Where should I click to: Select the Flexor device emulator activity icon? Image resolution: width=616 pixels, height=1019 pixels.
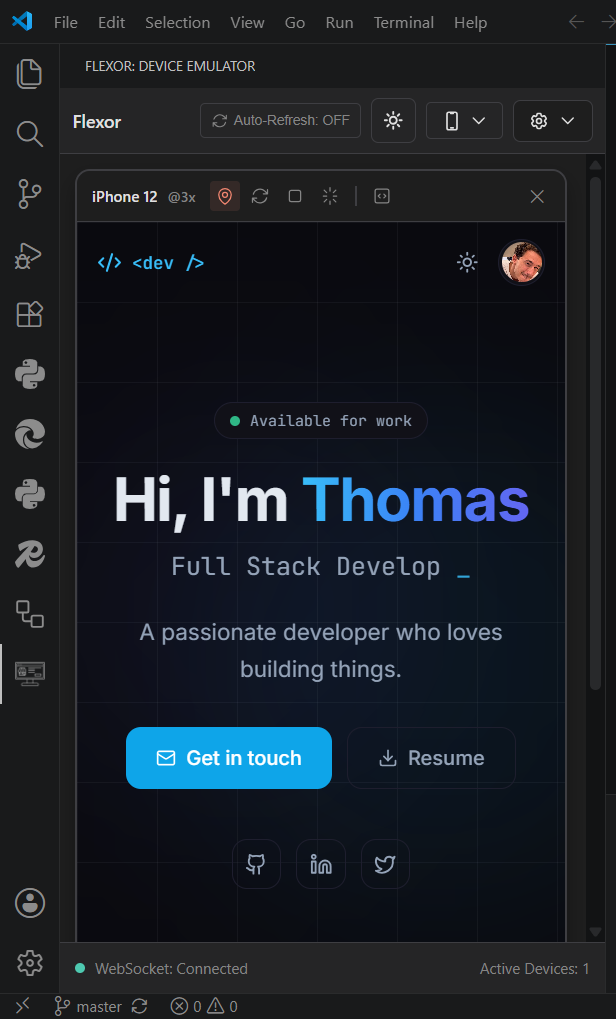point(29,674)
